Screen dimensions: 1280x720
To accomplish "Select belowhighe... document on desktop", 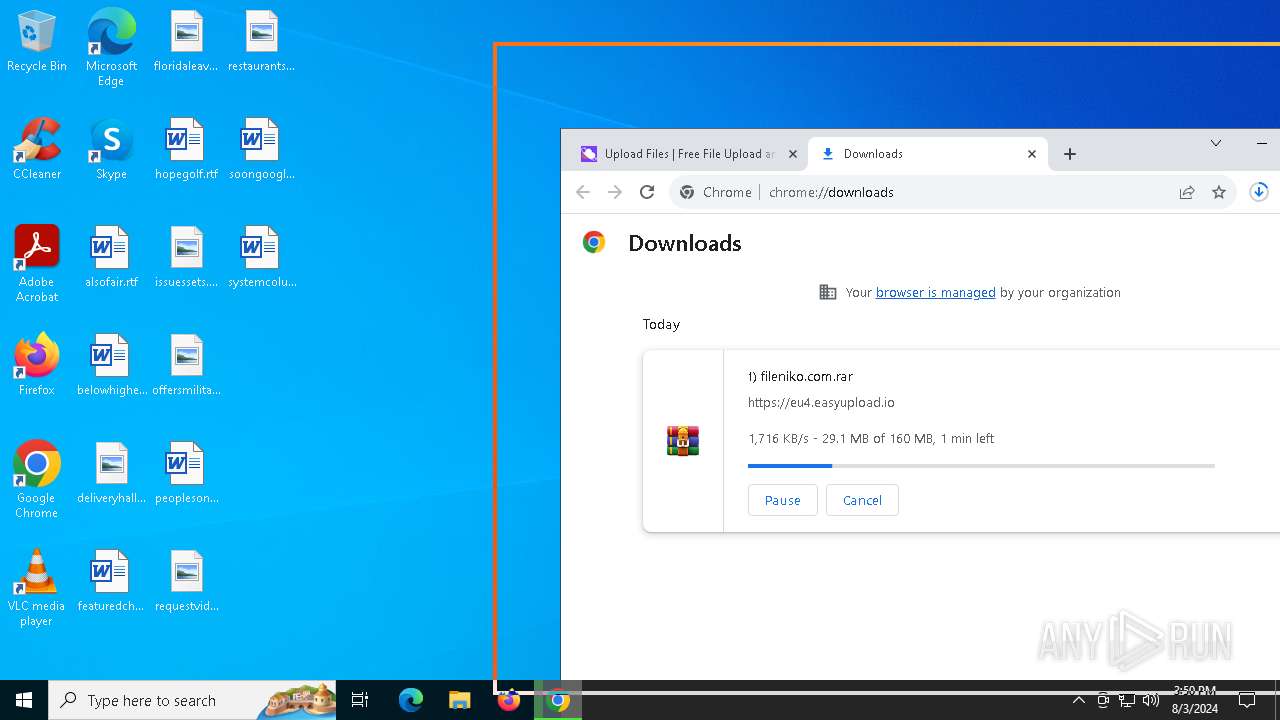I will 111,366.
